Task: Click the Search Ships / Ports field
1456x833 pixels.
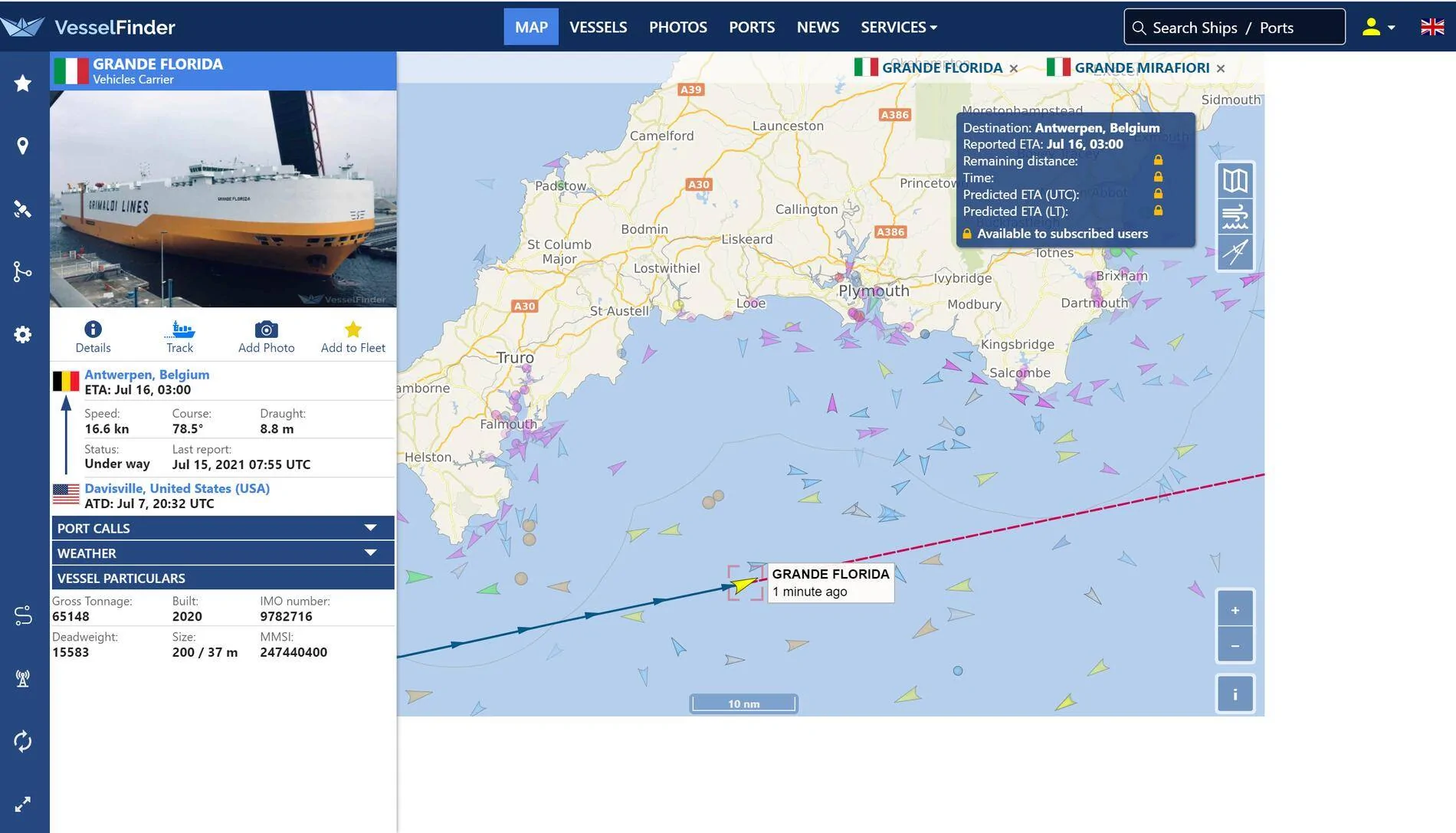Action: tap(1235, 27)
